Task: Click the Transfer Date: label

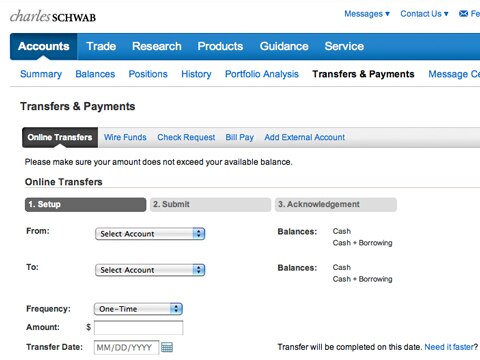Action: tap(54, 347)
